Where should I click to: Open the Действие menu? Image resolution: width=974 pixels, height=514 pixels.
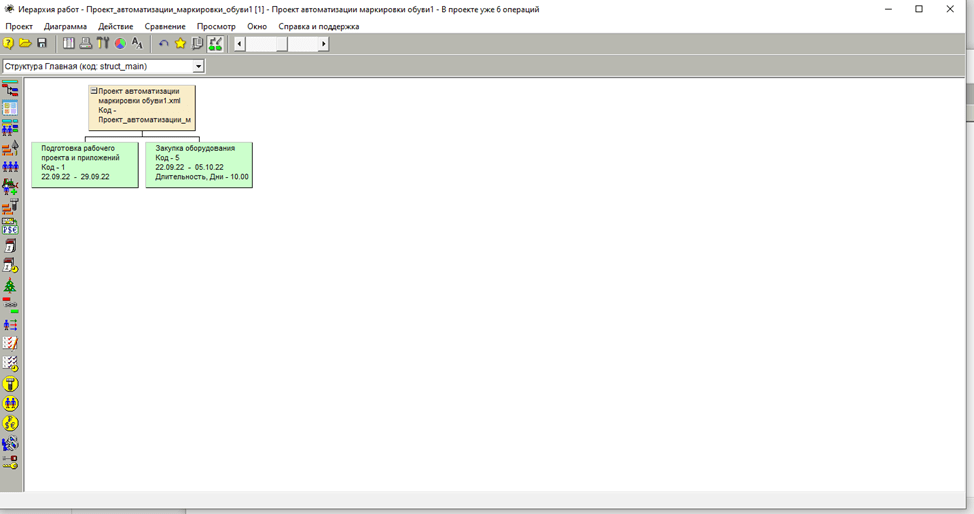coord(116,26)
